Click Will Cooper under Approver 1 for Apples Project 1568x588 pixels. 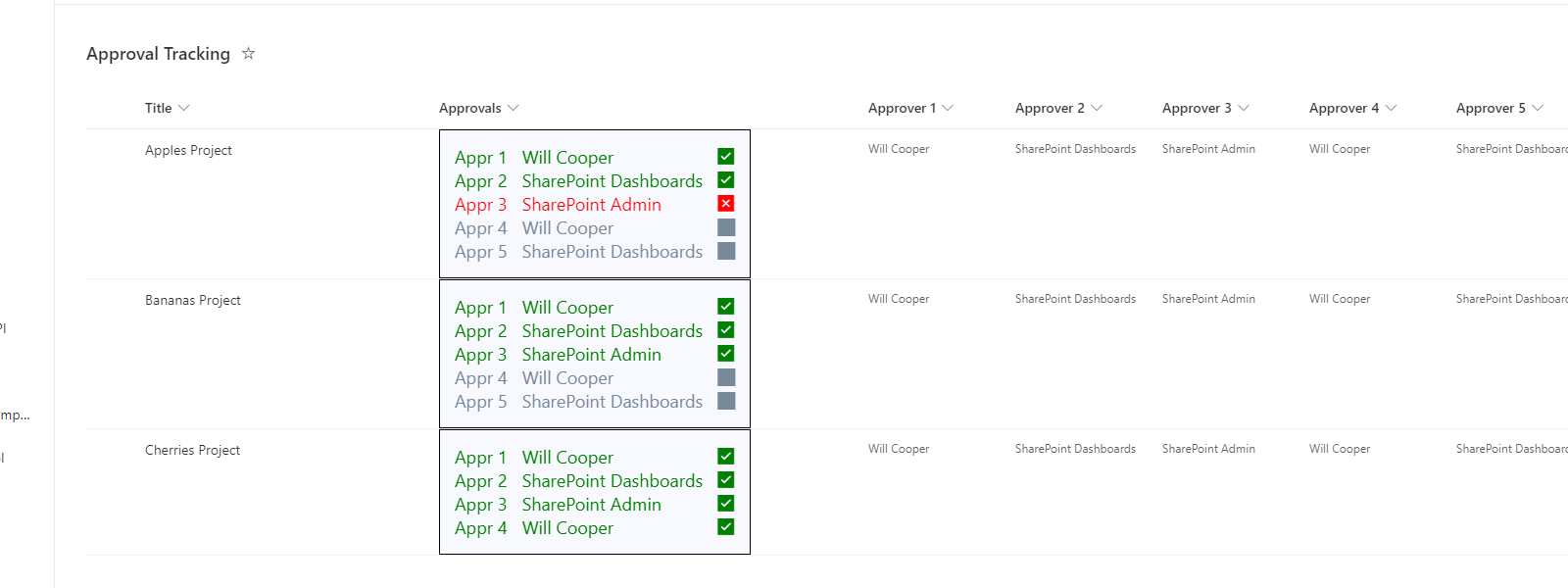(898, 148)
